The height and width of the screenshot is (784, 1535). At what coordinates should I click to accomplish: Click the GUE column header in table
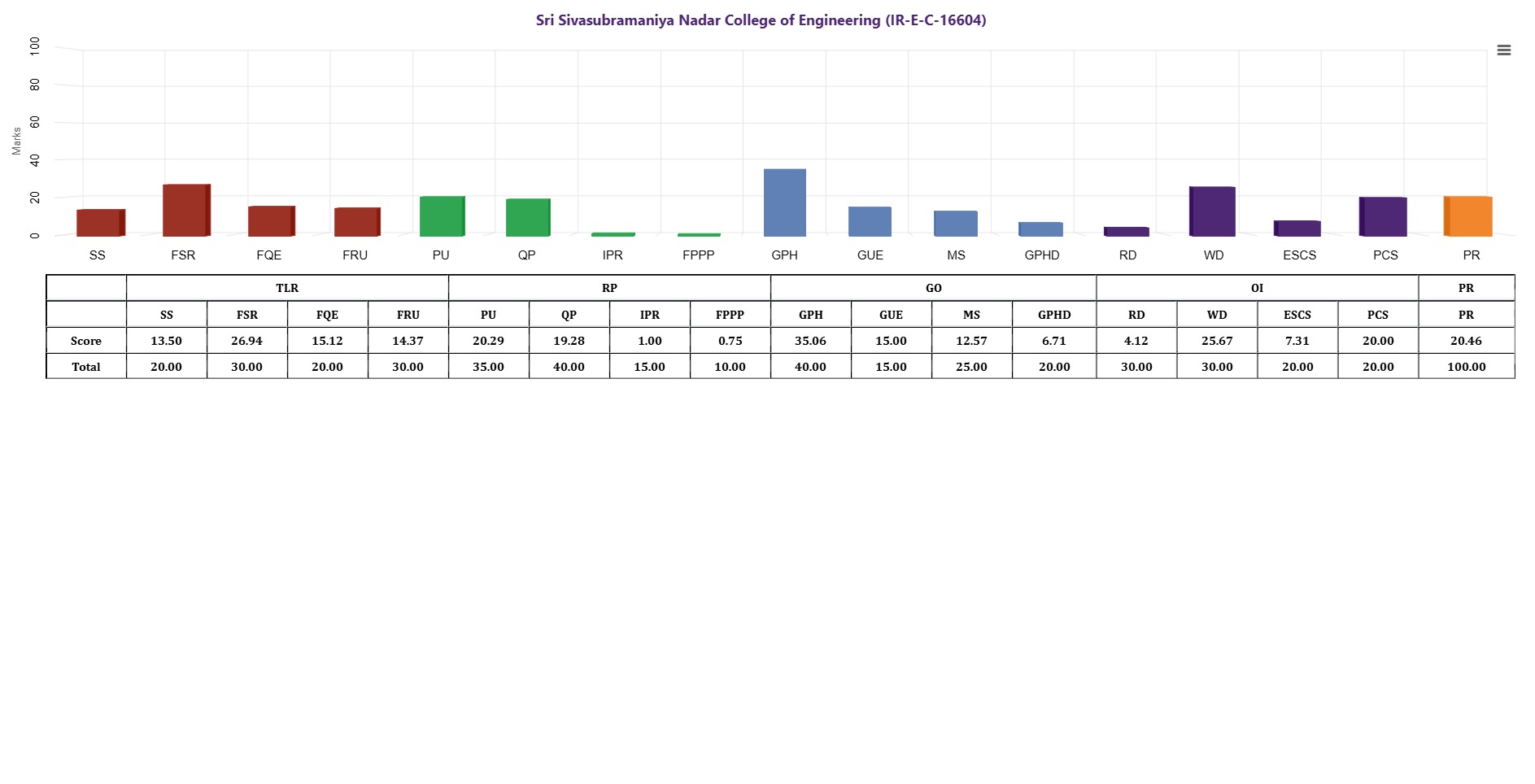(892, 315)
